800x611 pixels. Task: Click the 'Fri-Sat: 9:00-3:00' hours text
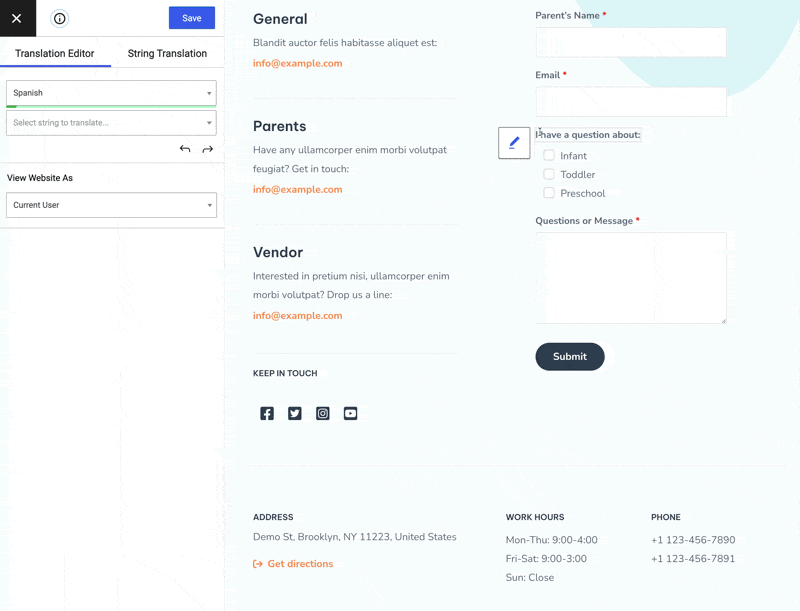(x=546, y=558)
